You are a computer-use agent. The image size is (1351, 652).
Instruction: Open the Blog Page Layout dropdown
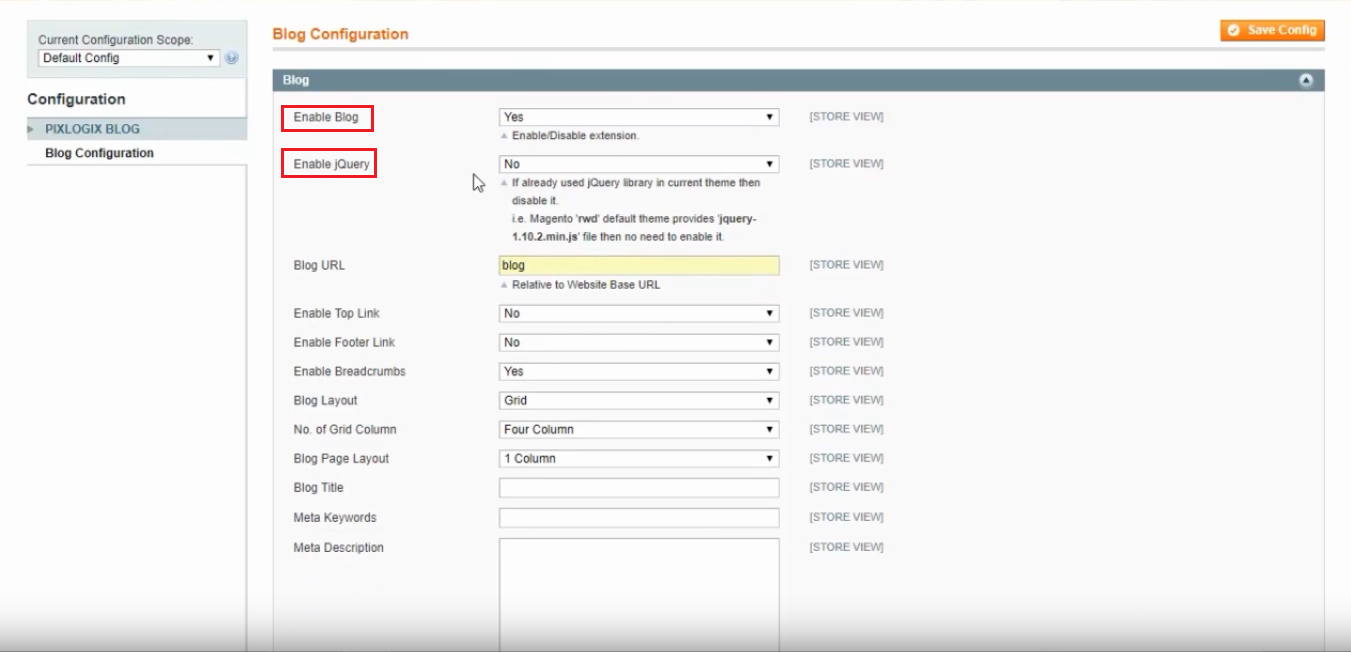point(637,457)
